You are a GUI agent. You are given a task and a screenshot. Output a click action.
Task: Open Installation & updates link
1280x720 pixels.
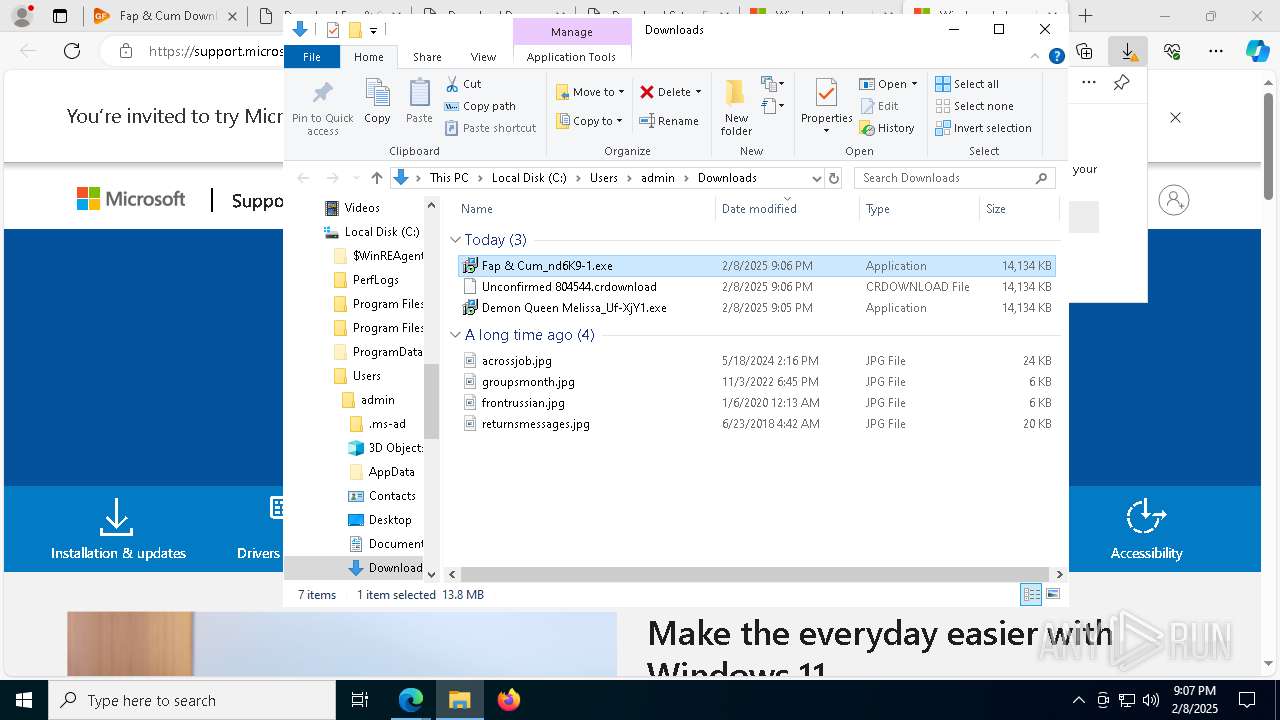tap(118, 530)
